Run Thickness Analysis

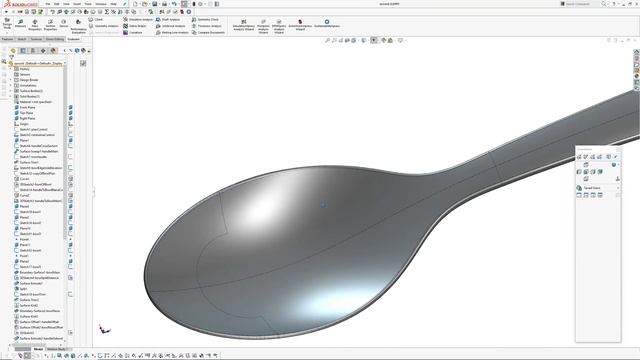(207, 26)
